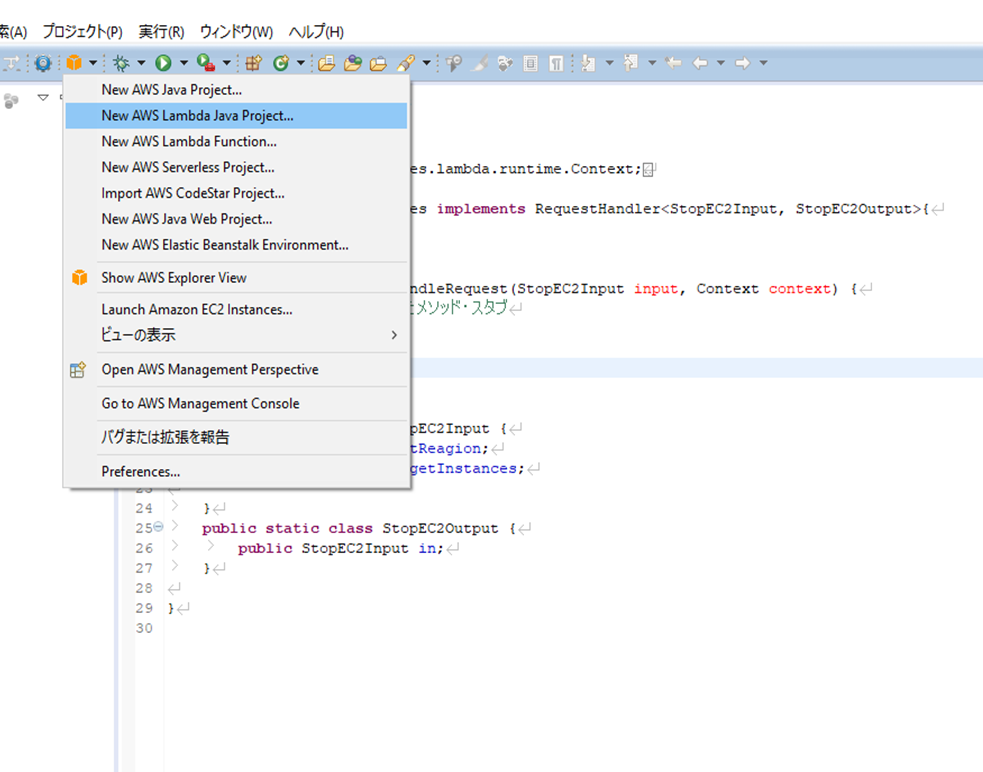Click the AWS orange cube toolbar icon
The height and width of the screenshot is (772, 983).
point(75,63)
